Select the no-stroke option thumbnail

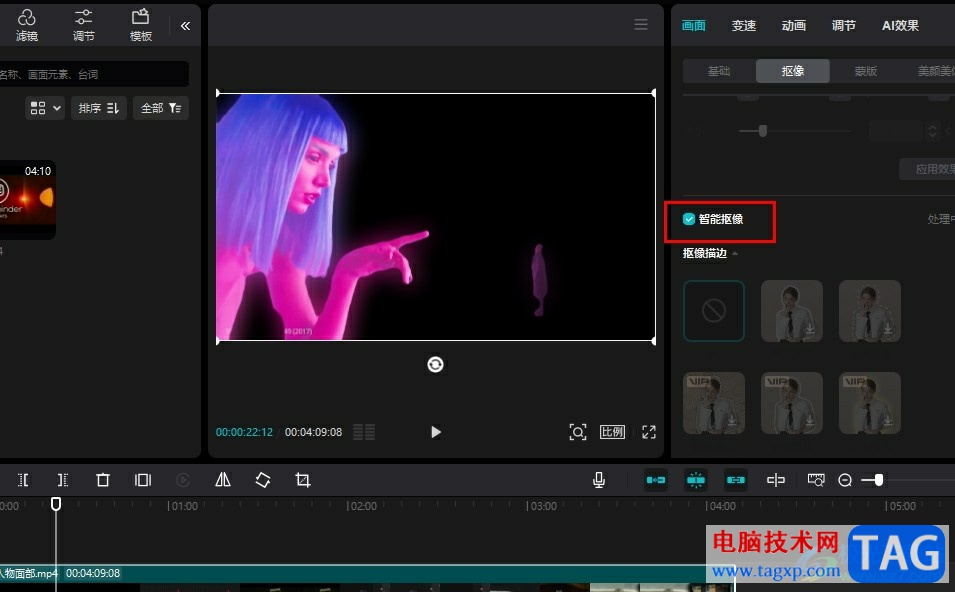click(713, 311)
